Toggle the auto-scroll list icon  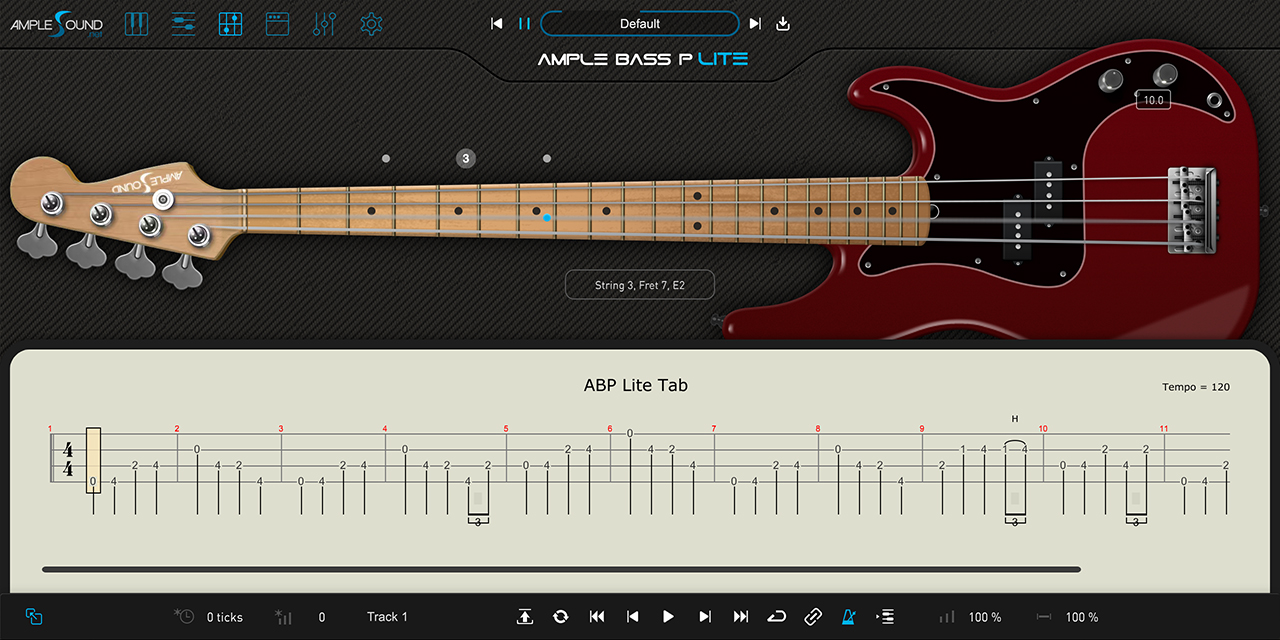tap(885, 617)
